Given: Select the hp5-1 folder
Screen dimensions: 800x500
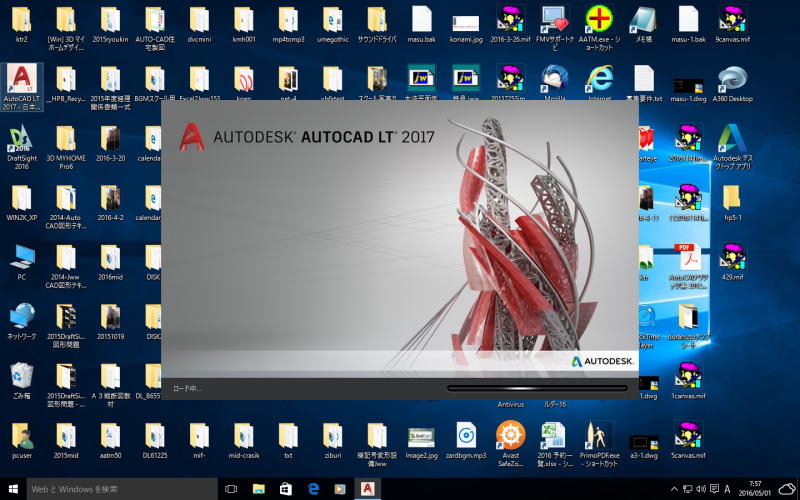Looking at the screenshot, I should [x=732, y=203].
